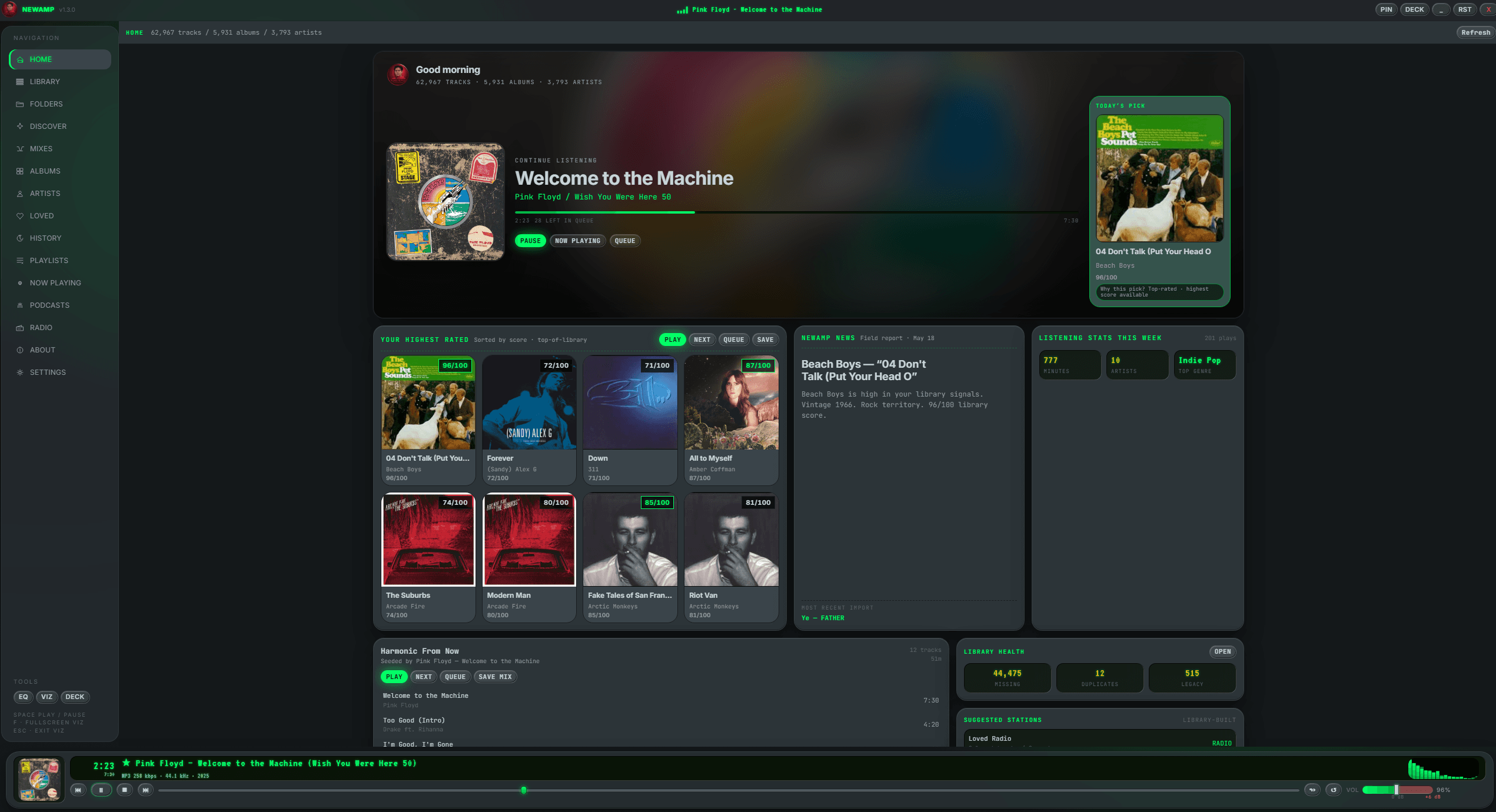Viewport: 1496px width, 812px height.
Task: Navigate to Podcasts
Action: point(60,305)
